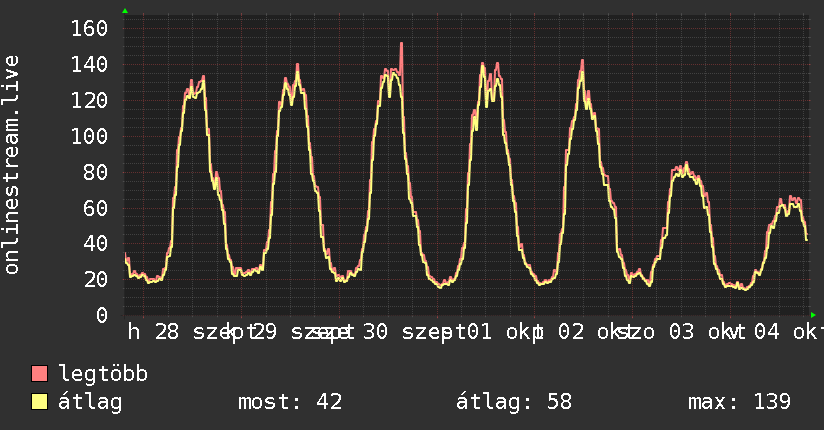Click the pink legtöbb legend swatch
The image size is (824, 430).
[x=39, y=373]
